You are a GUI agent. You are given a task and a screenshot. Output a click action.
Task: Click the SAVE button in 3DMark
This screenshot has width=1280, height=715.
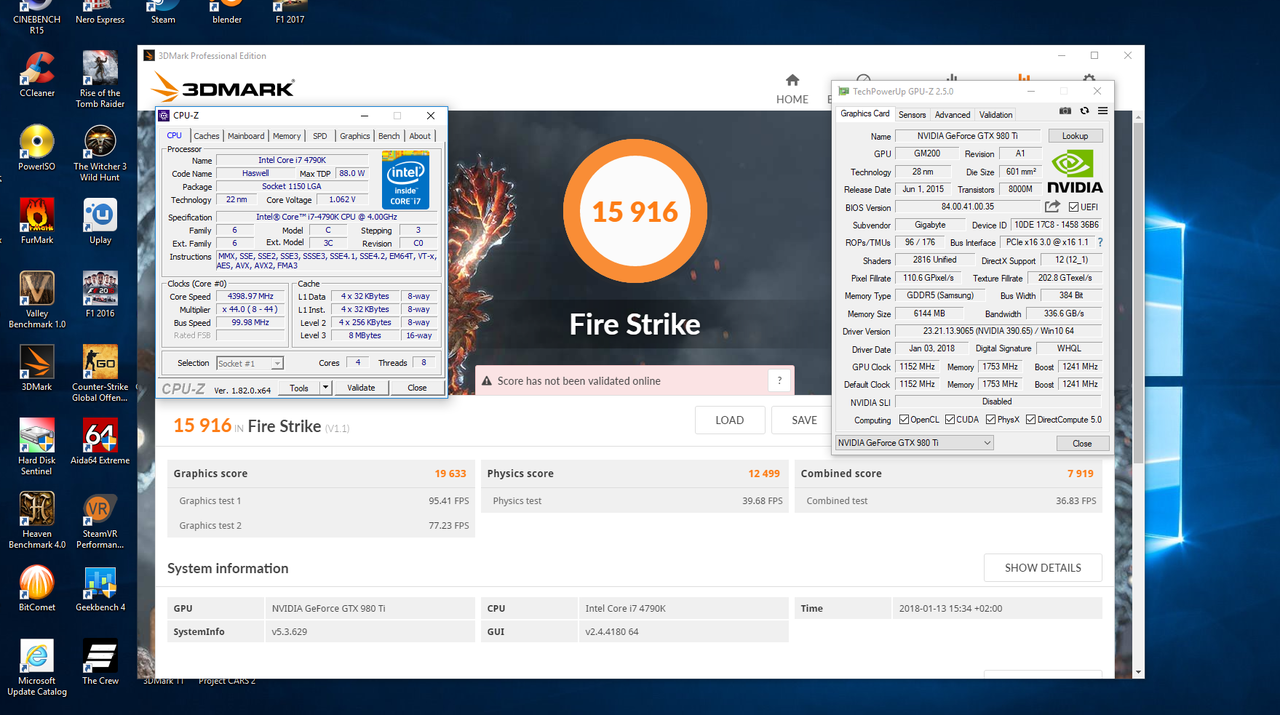[x=804, y=420]
